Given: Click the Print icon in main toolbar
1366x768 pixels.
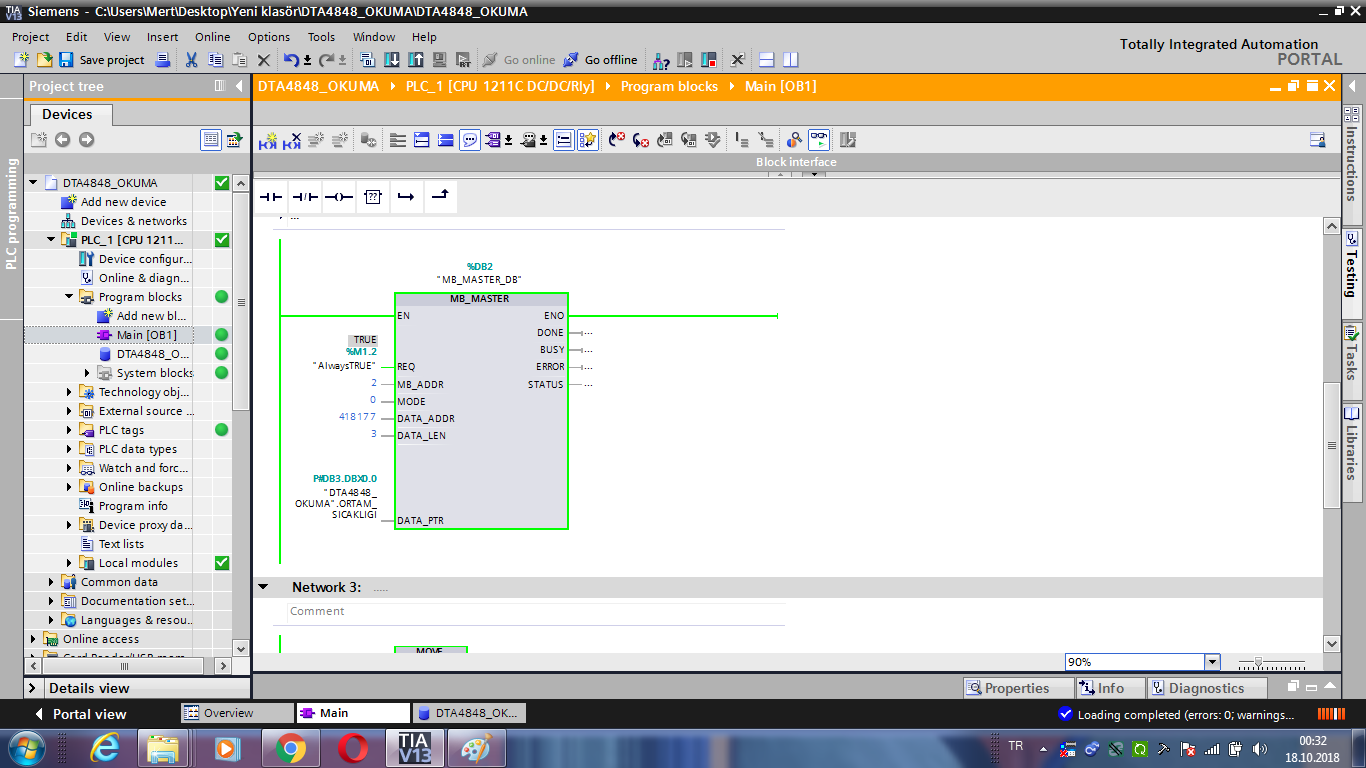Looking at the screenshot, I should [x=163, y=60].
